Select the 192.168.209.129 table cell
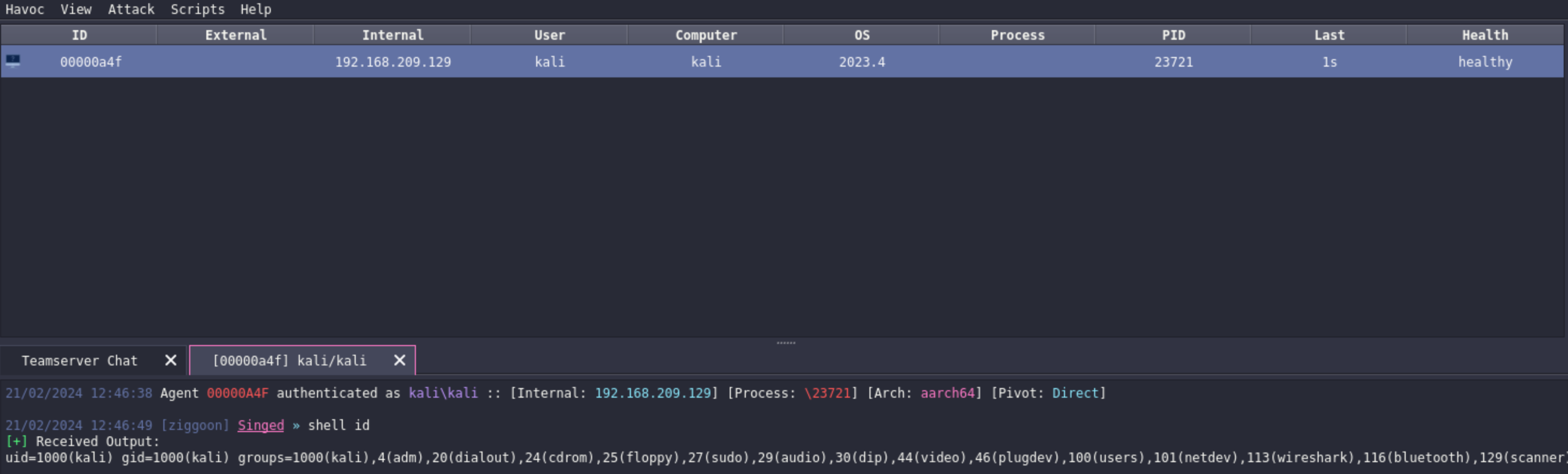This screenshot has height=474, width=1568. tap(393, 62)
